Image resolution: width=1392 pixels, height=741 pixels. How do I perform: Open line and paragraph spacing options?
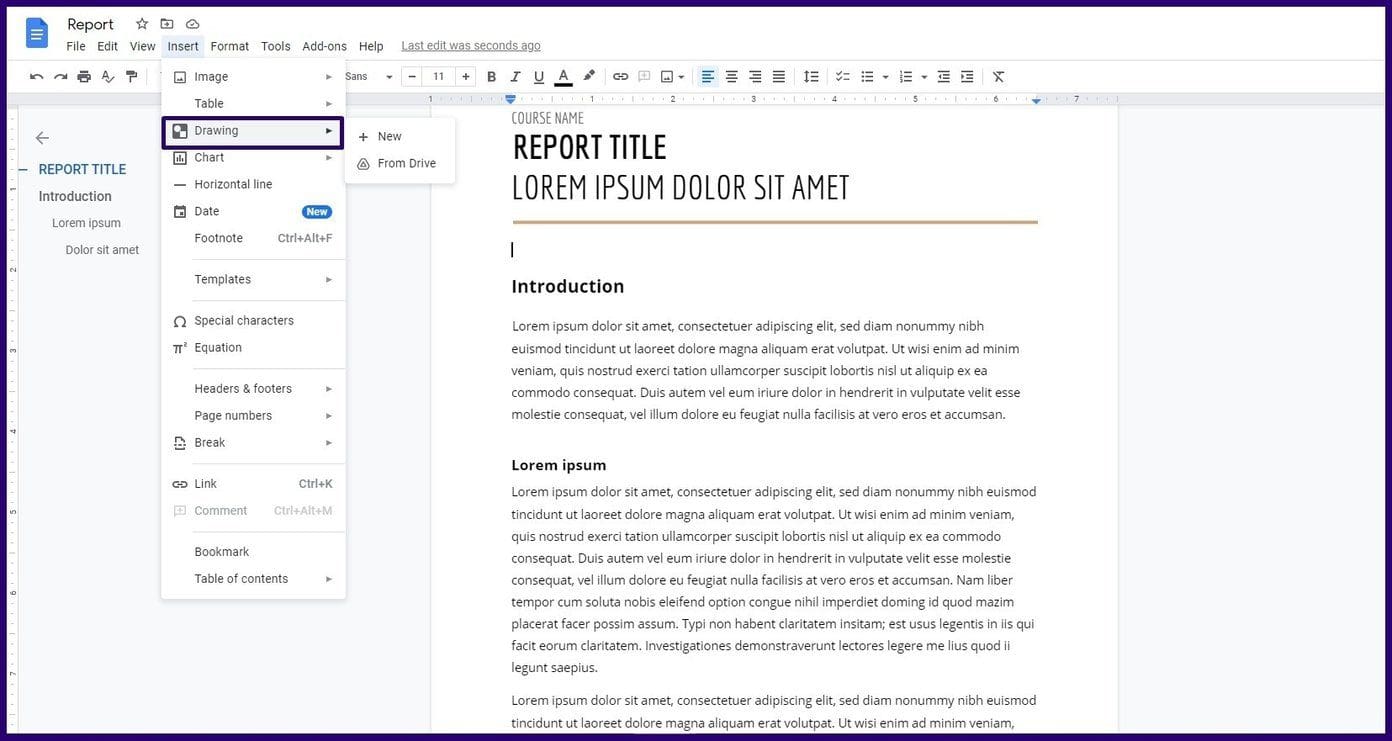[811, 77]
